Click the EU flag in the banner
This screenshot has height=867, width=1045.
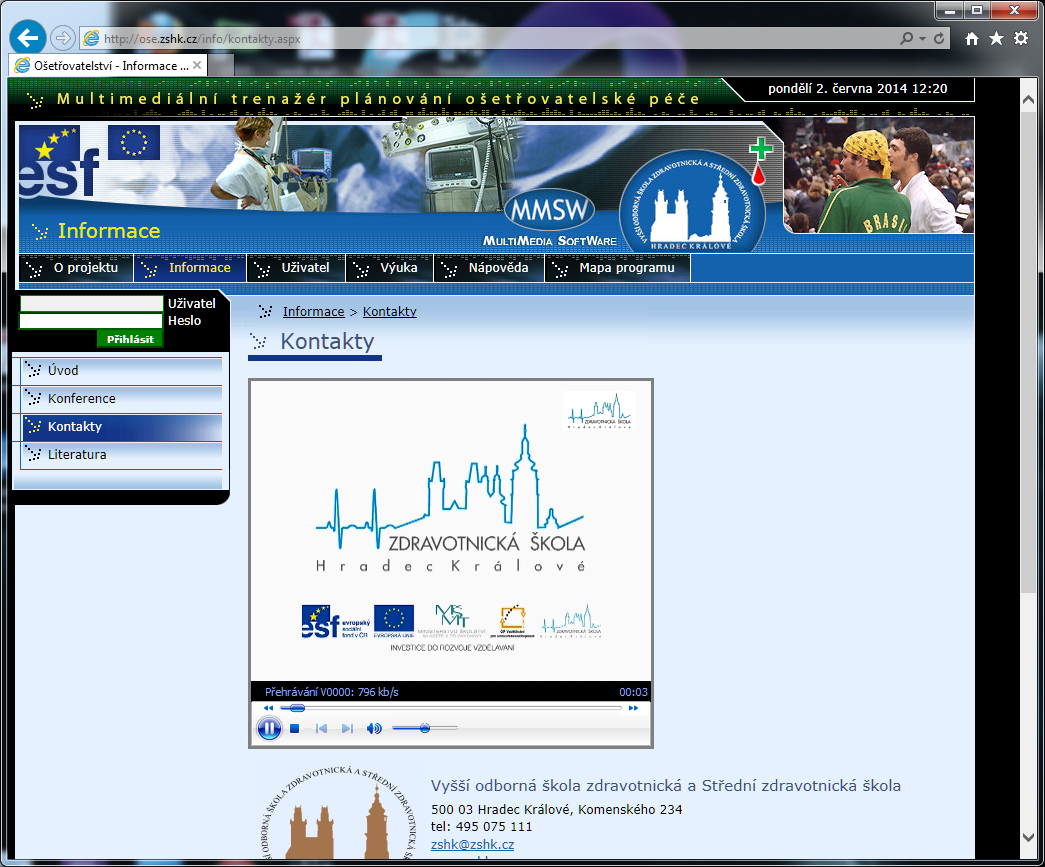click(133, 142)
